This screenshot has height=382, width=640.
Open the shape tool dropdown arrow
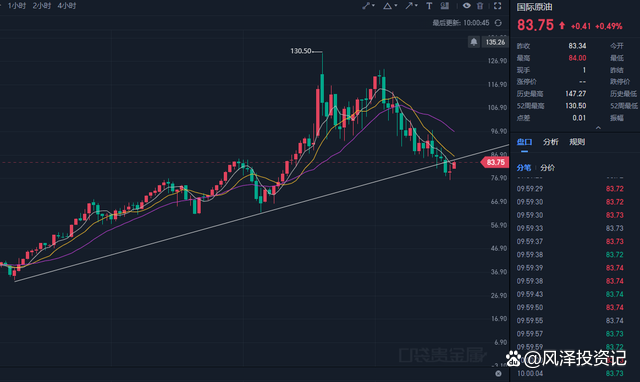point(396,6)
